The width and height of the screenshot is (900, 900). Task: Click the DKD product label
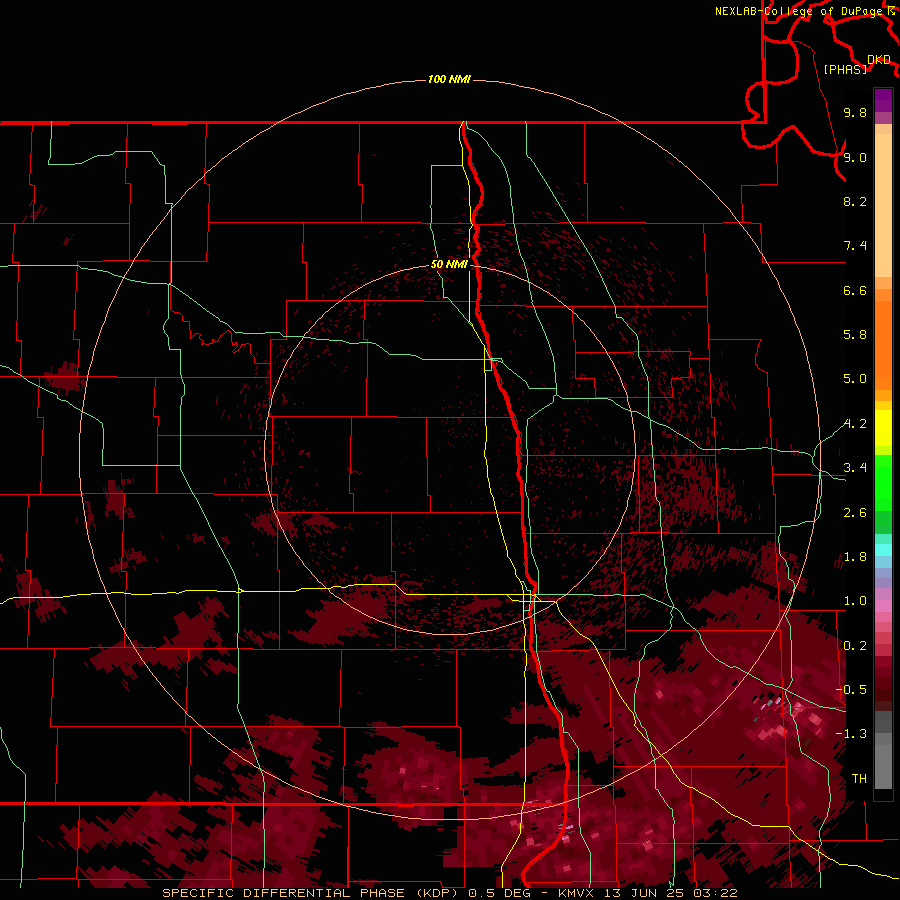click(879, 60)
